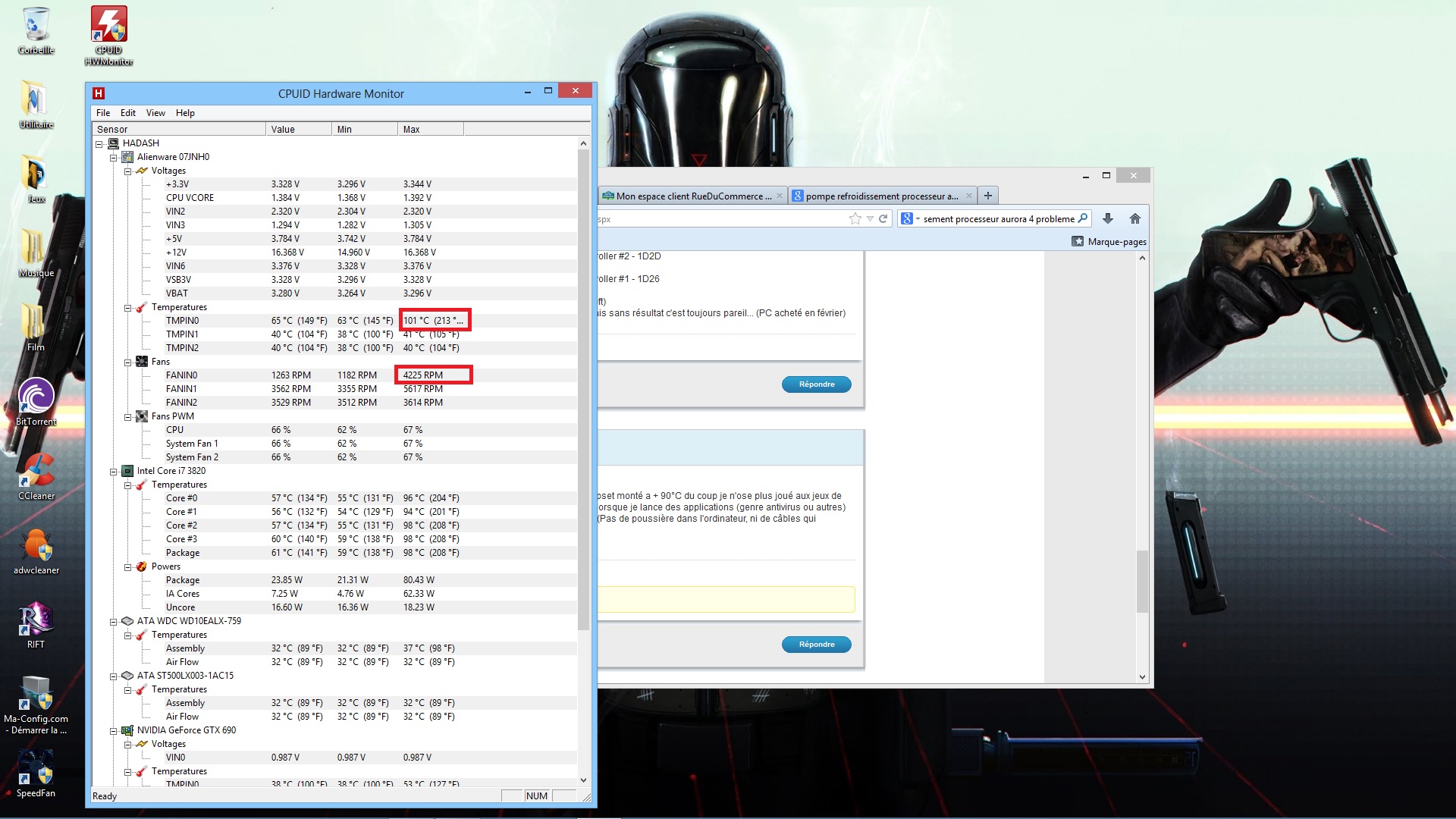Collapse the Alienware 07JNH0 node
The height and width of the screenshot is (819, 1456).
(x=113, y=157)
